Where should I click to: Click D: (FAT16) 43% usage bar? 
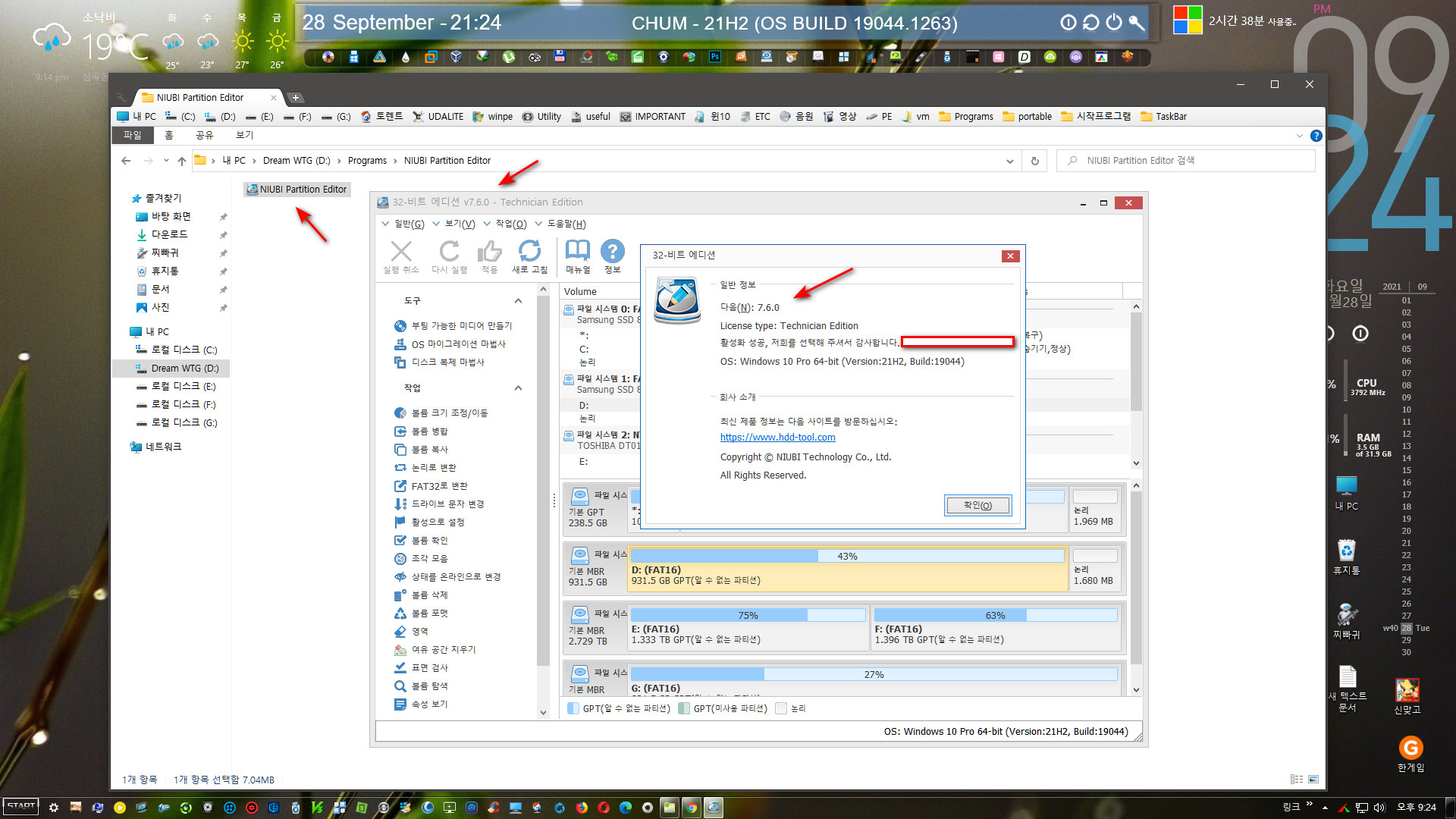(847, 557)
